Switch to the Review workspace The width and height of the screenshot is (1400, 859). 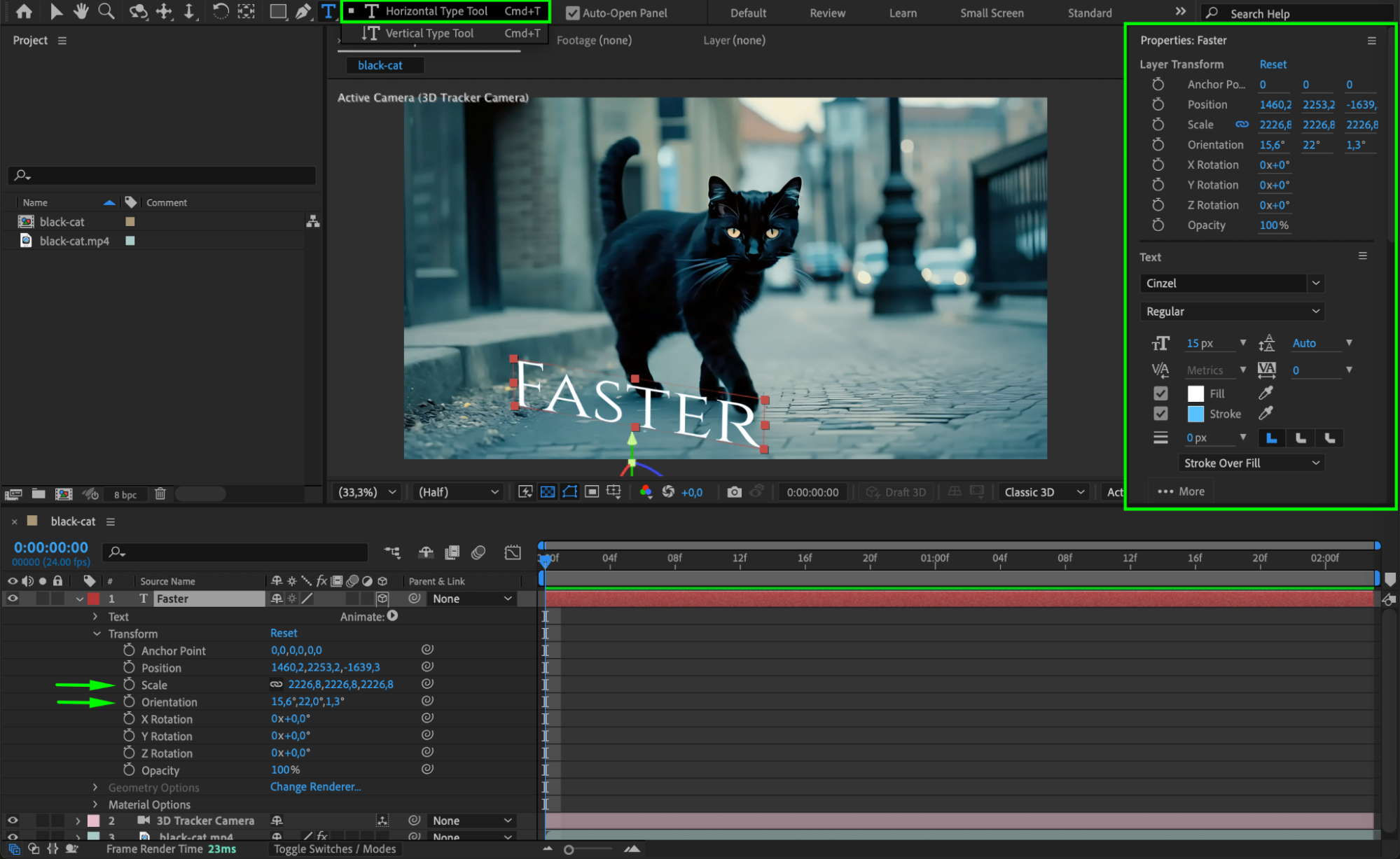tap(827, 13)
